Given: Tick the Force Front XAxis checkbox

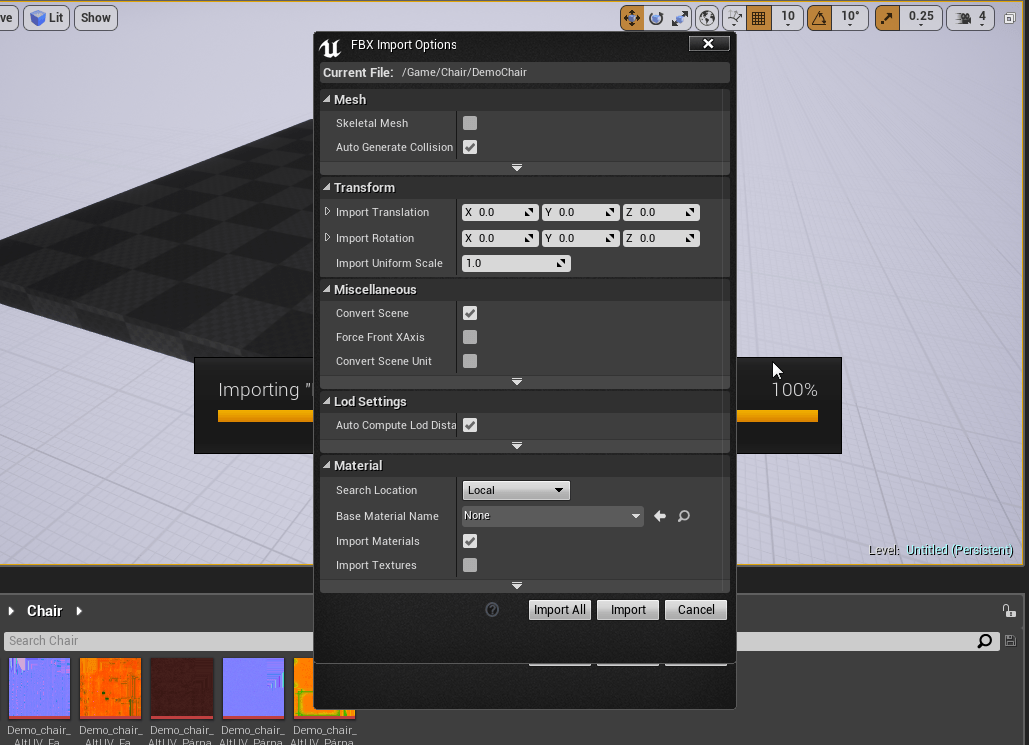Looking at the screenshot, I should [470, 337].
